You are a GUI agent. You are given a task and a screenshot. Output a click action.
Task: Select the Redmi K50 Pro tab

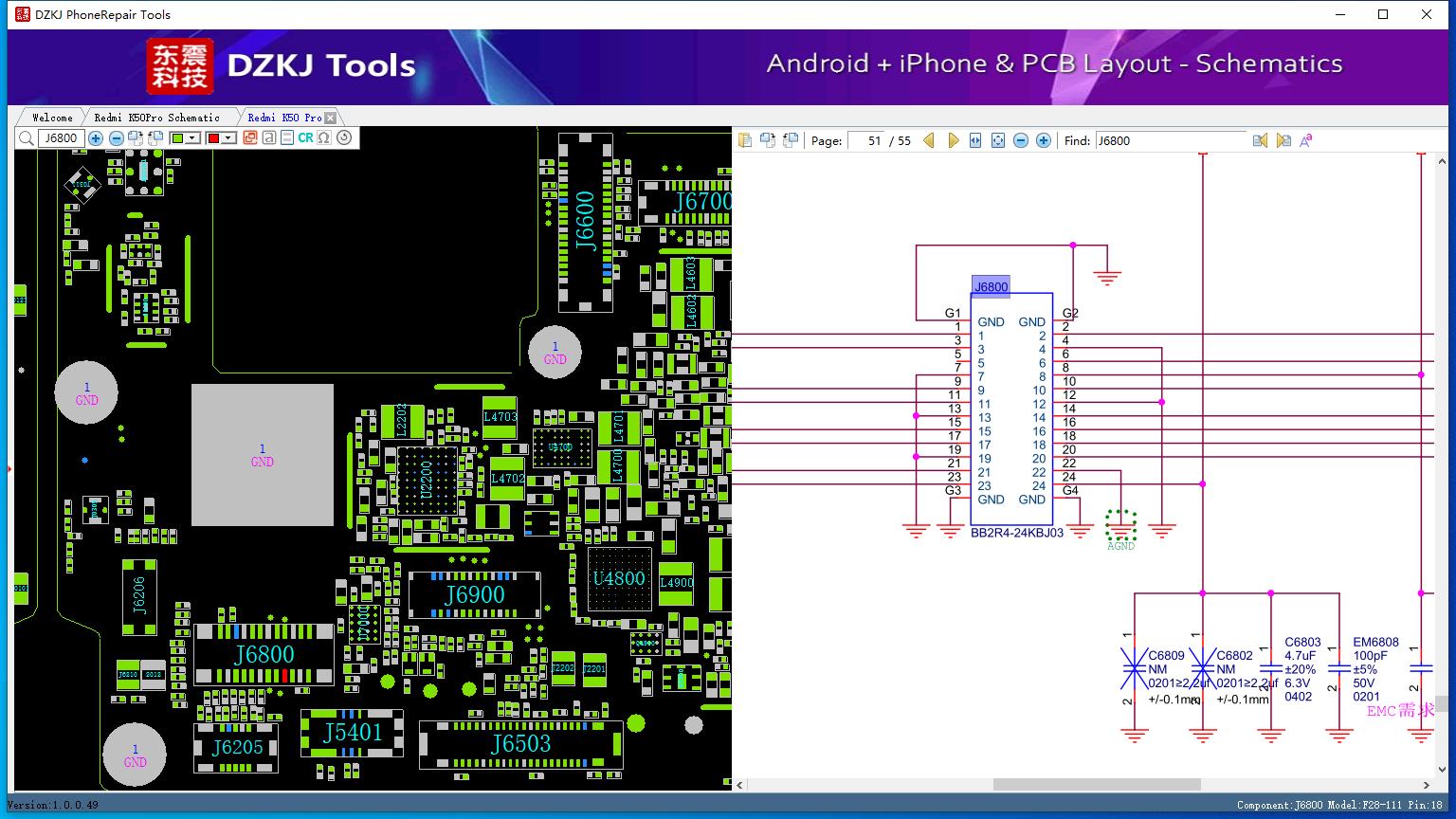click(x=284, y=118)
